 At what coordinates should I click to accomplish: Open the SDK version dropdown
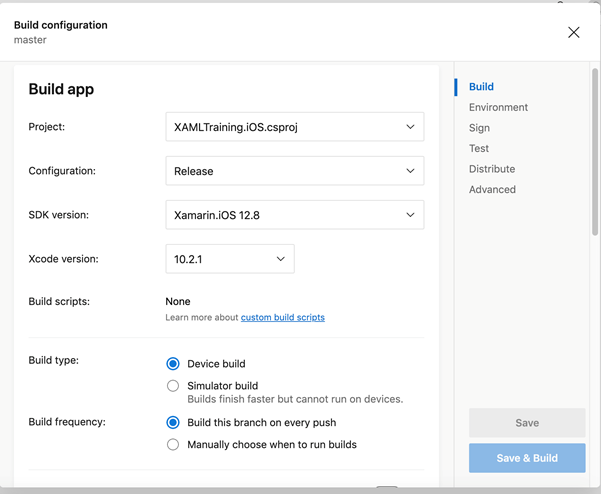(293, 215)
